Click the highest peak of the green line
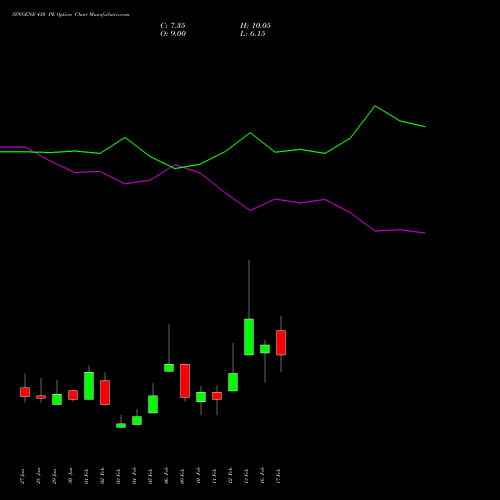The height and width of the screenshot is (500, 500). 375,106
